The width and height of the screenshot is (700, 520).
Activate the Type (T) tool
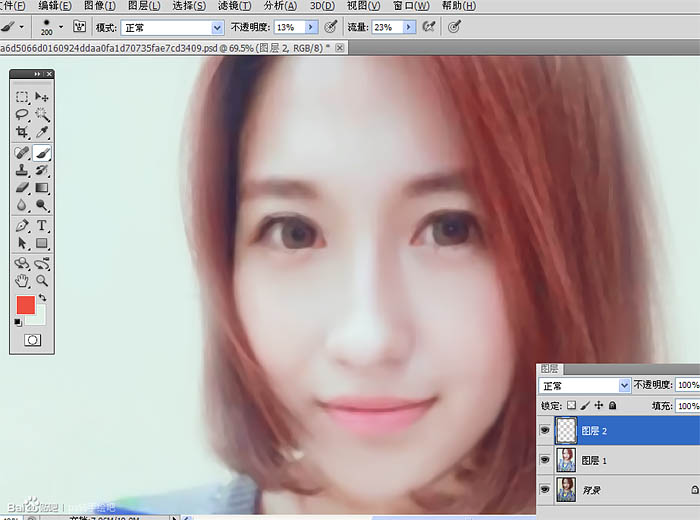[42, 226]
